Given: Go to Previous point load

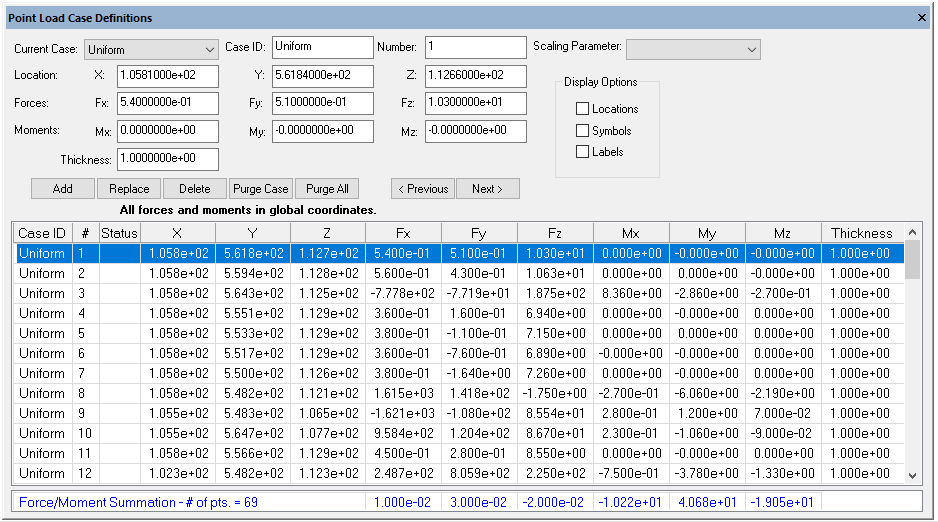Looking at the screenshot, I should pos(422,189).
